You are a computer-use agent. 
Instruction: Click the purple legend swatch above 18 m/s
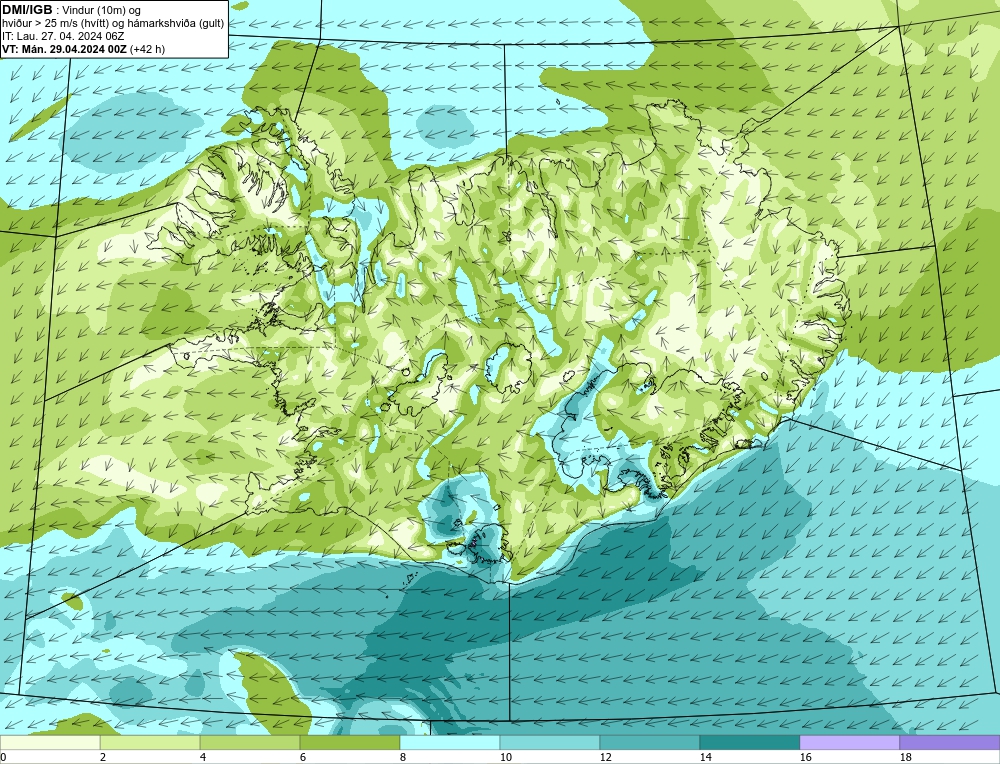[x=949, y=742]
